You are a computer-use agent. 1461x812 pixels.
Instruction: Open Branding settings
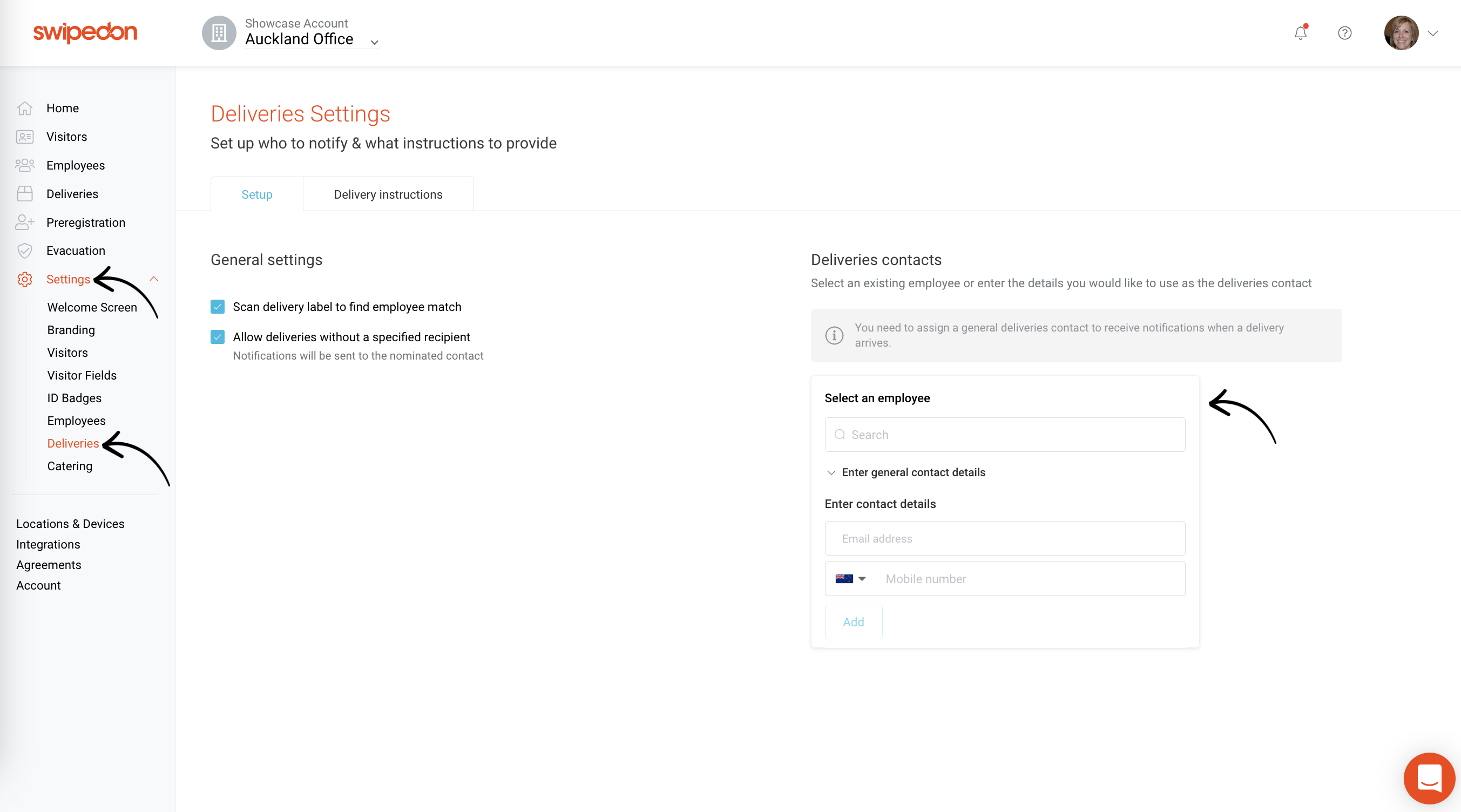(x=71, y=330)
